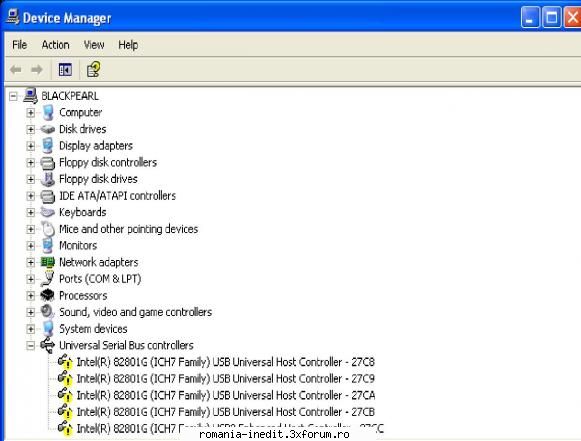Select Universal Serial Bus controllers label

(x=126, y=345)
